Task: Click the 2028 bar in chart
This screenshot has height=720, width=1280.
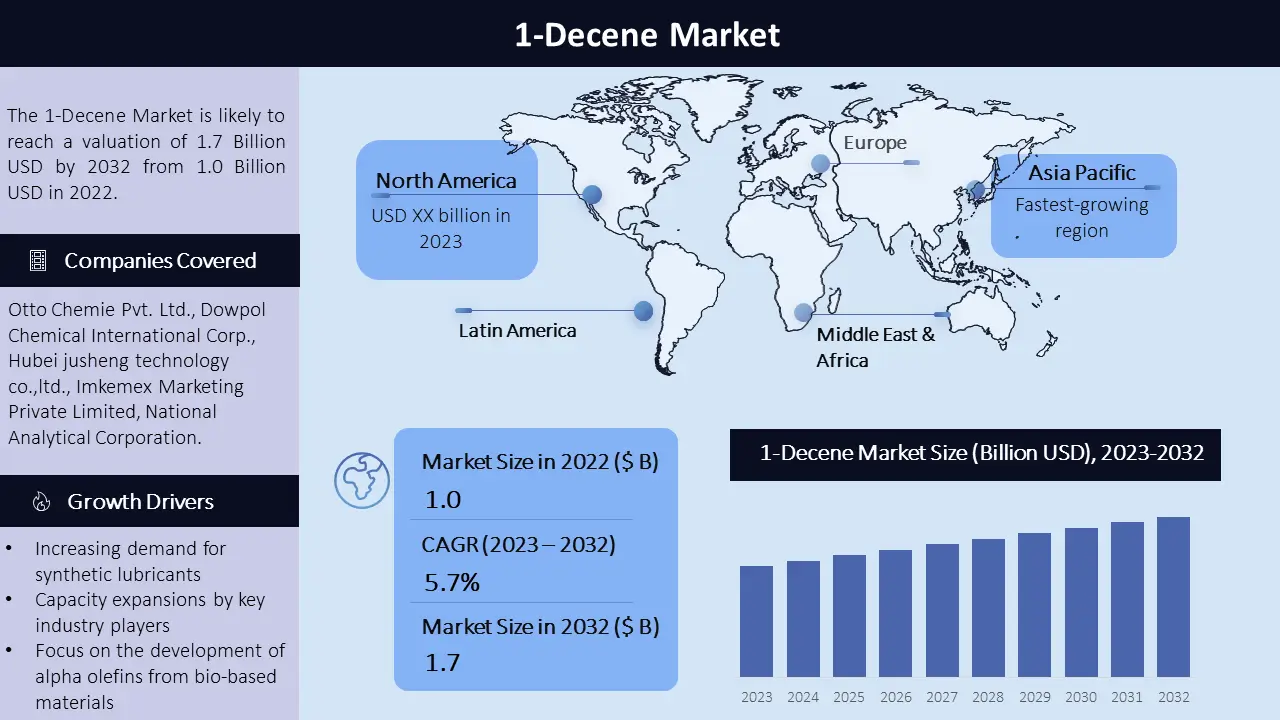Action: [988, 608]
